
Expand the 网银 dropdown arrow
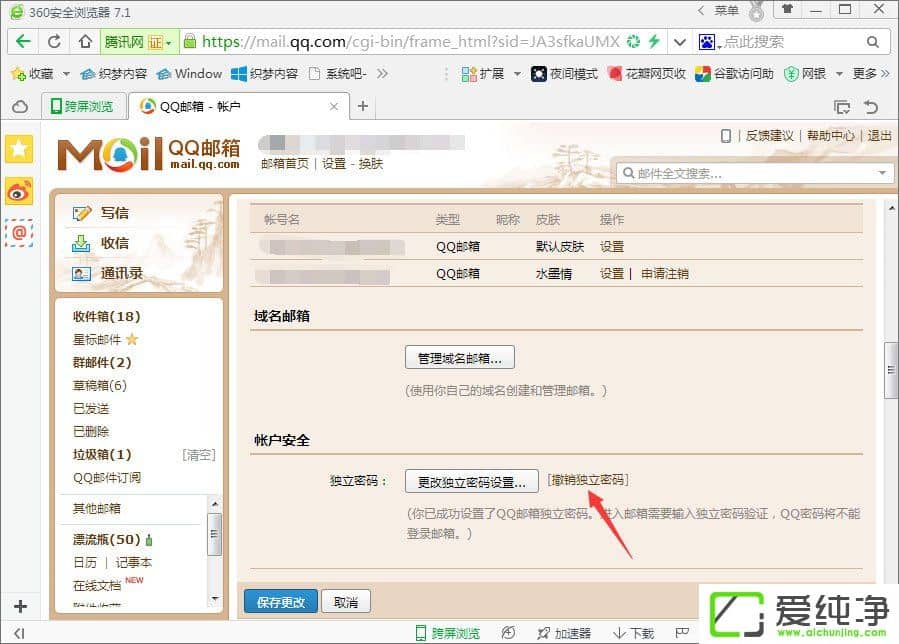(x=839, y=74)
